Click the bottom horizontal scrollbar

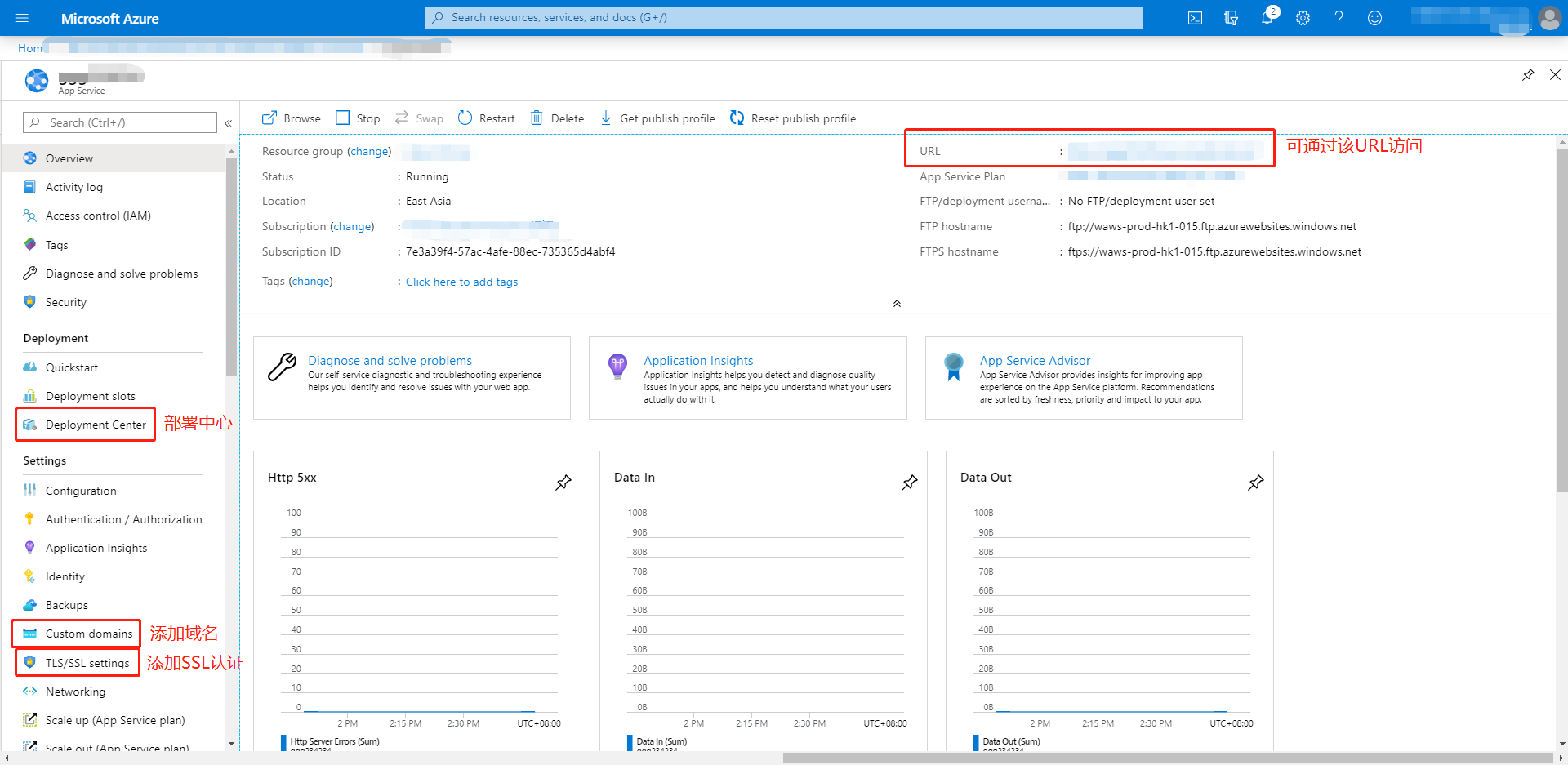pyautogui.click(x=1166, y=758)
